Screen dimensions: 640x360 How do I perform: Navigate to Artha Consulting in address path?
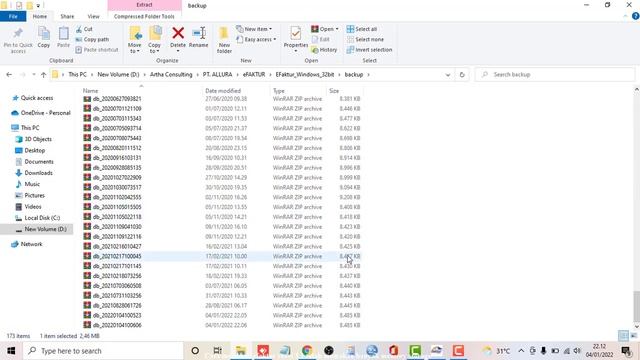click(171, 75)
